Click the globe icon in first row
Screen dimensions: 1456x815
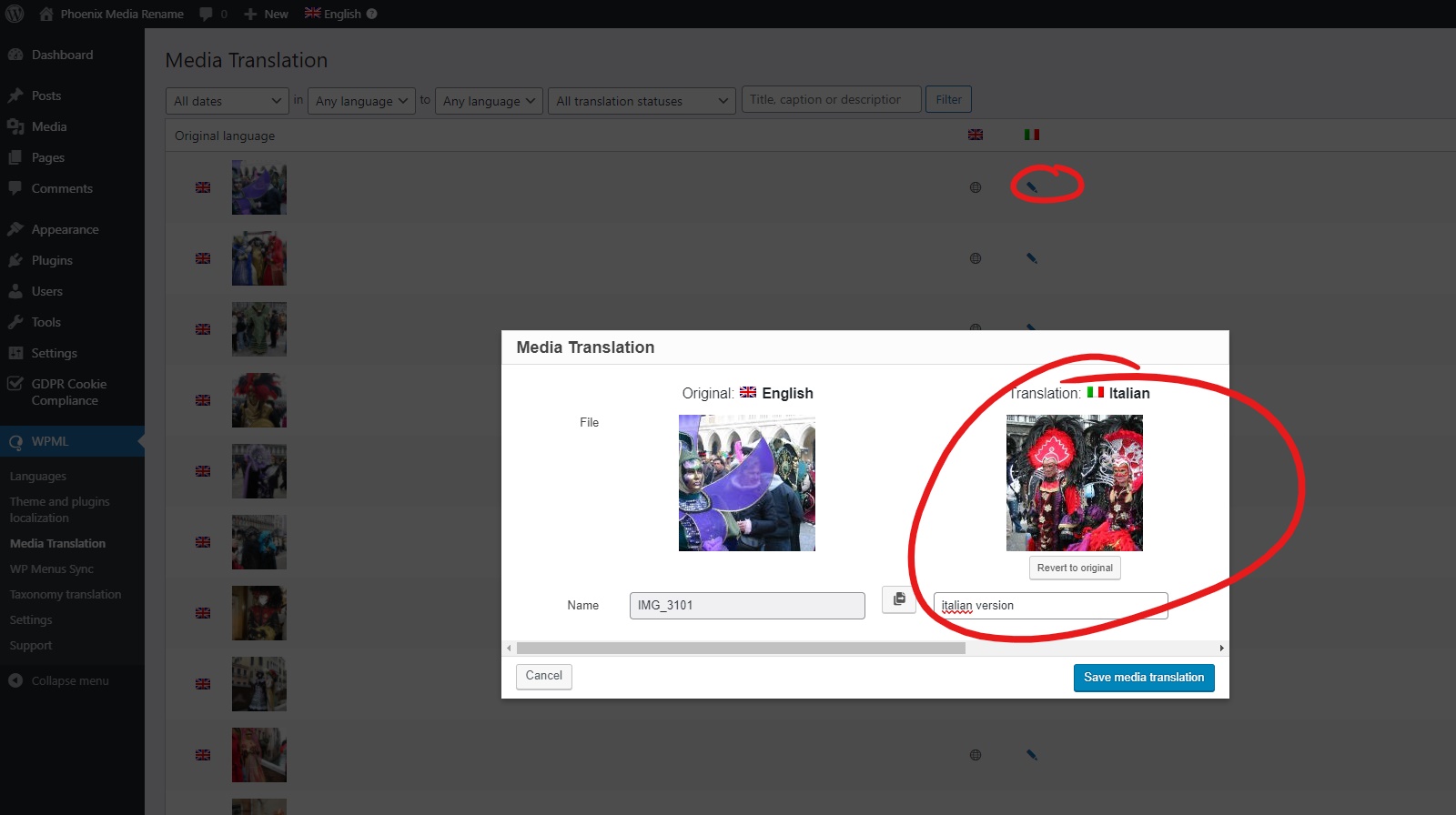976,187
